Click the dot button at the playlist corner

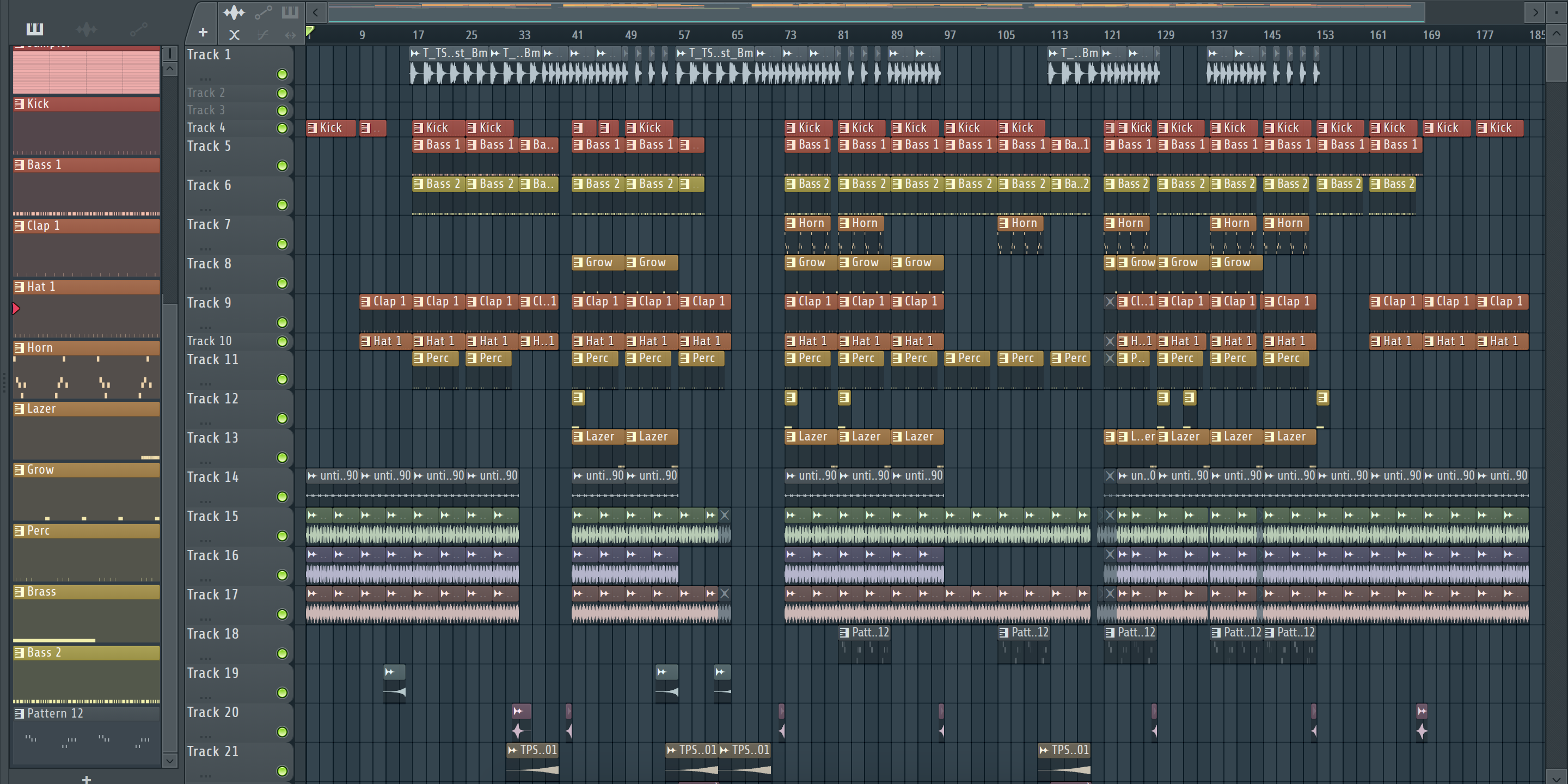coord(1557,11)
